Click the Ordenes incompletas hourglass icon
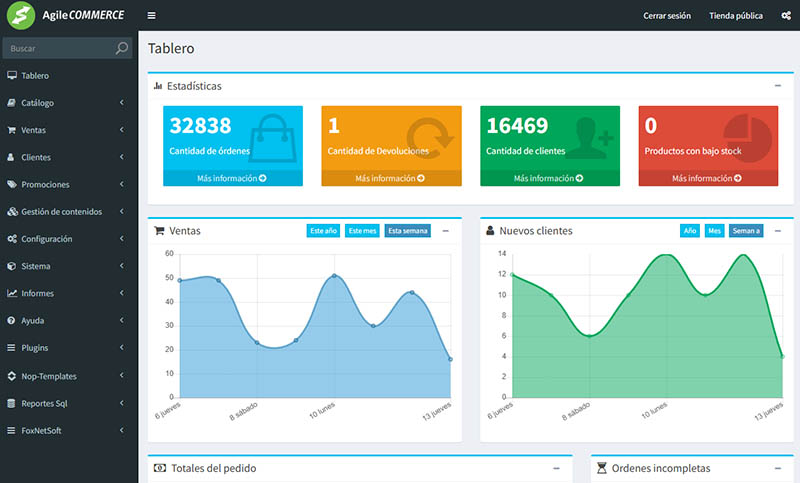Screen dimensions: 800x483 (x=602, y=468)
